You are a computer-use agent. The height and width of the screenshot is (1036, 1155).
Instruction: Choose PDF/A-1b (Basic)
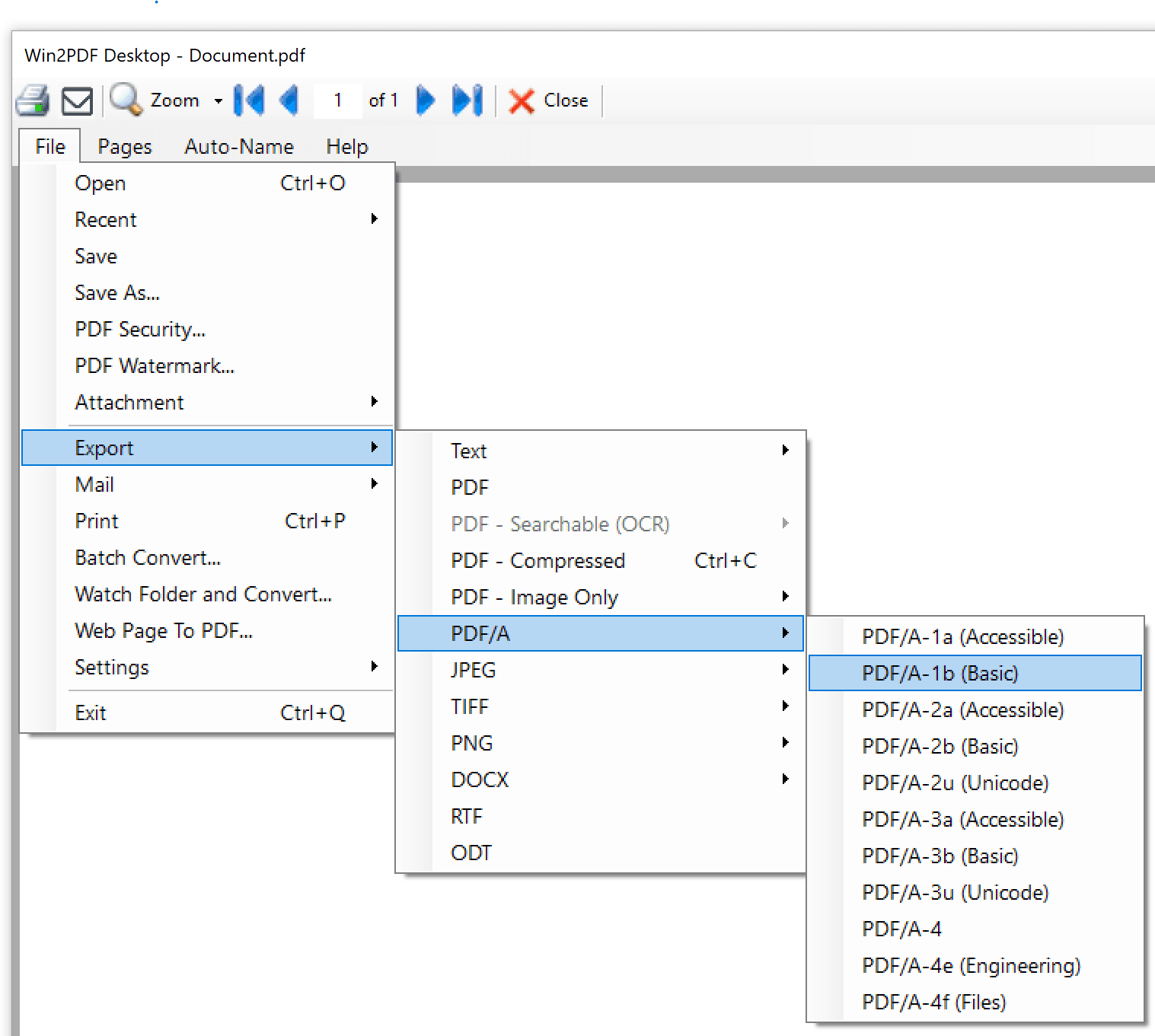(x=975, y=673)
